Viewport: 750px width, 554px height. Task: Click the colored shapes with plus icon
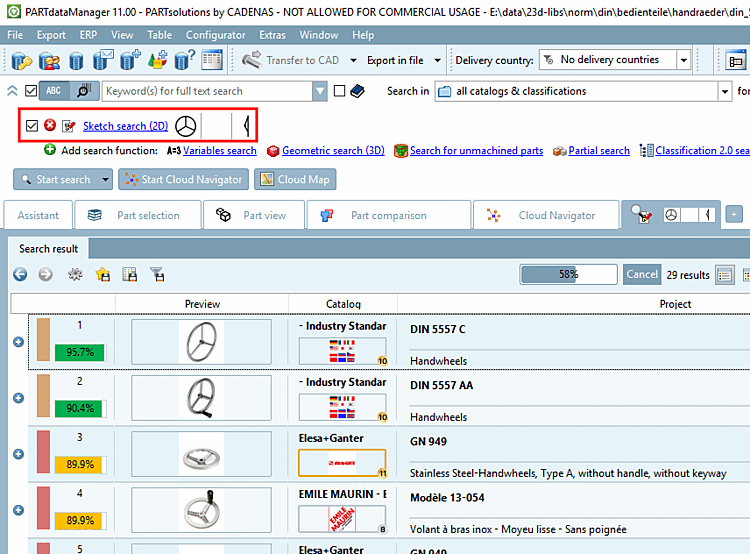[157, 60]
